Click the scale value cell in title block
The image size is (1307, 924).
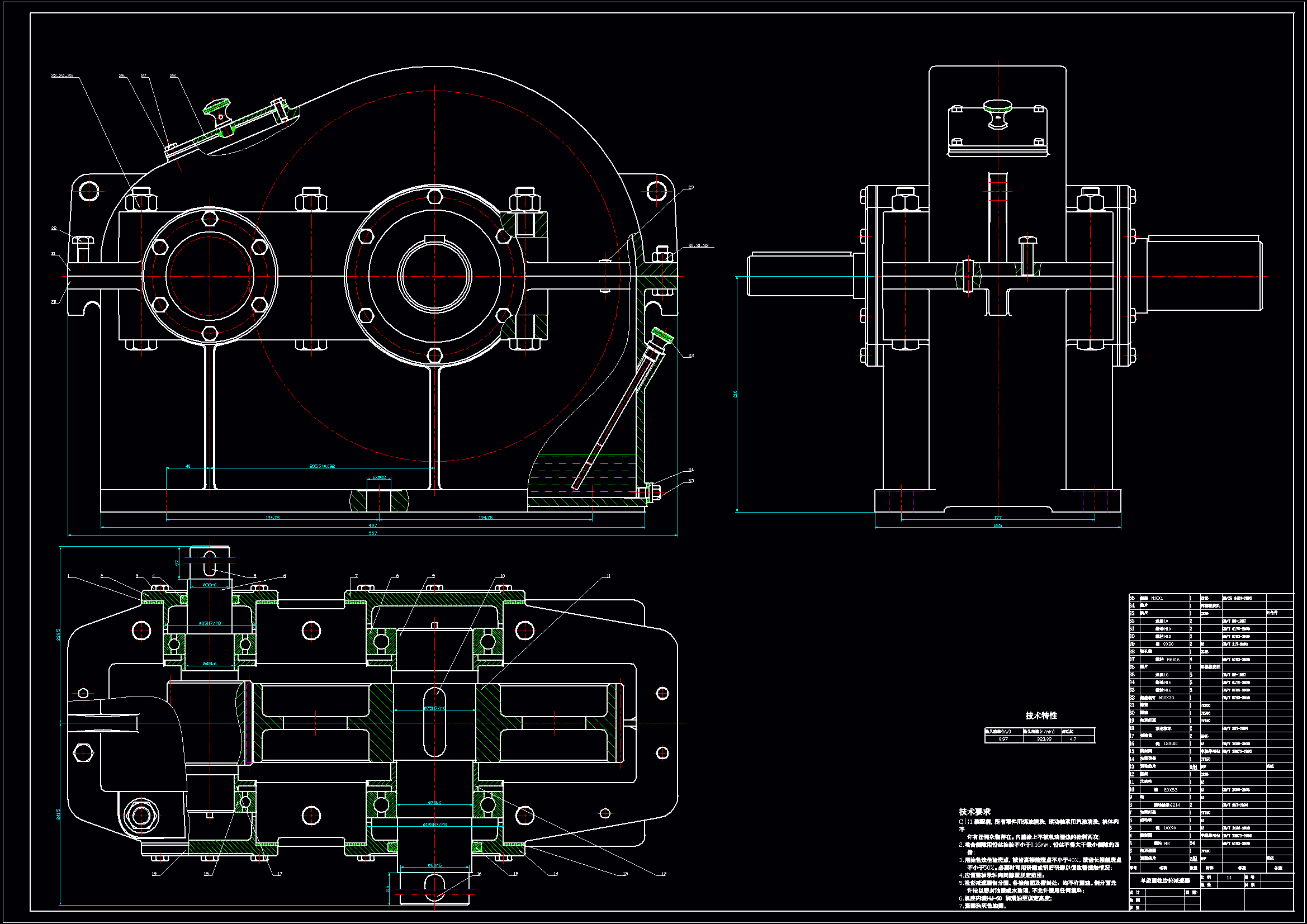(1229, 877)
